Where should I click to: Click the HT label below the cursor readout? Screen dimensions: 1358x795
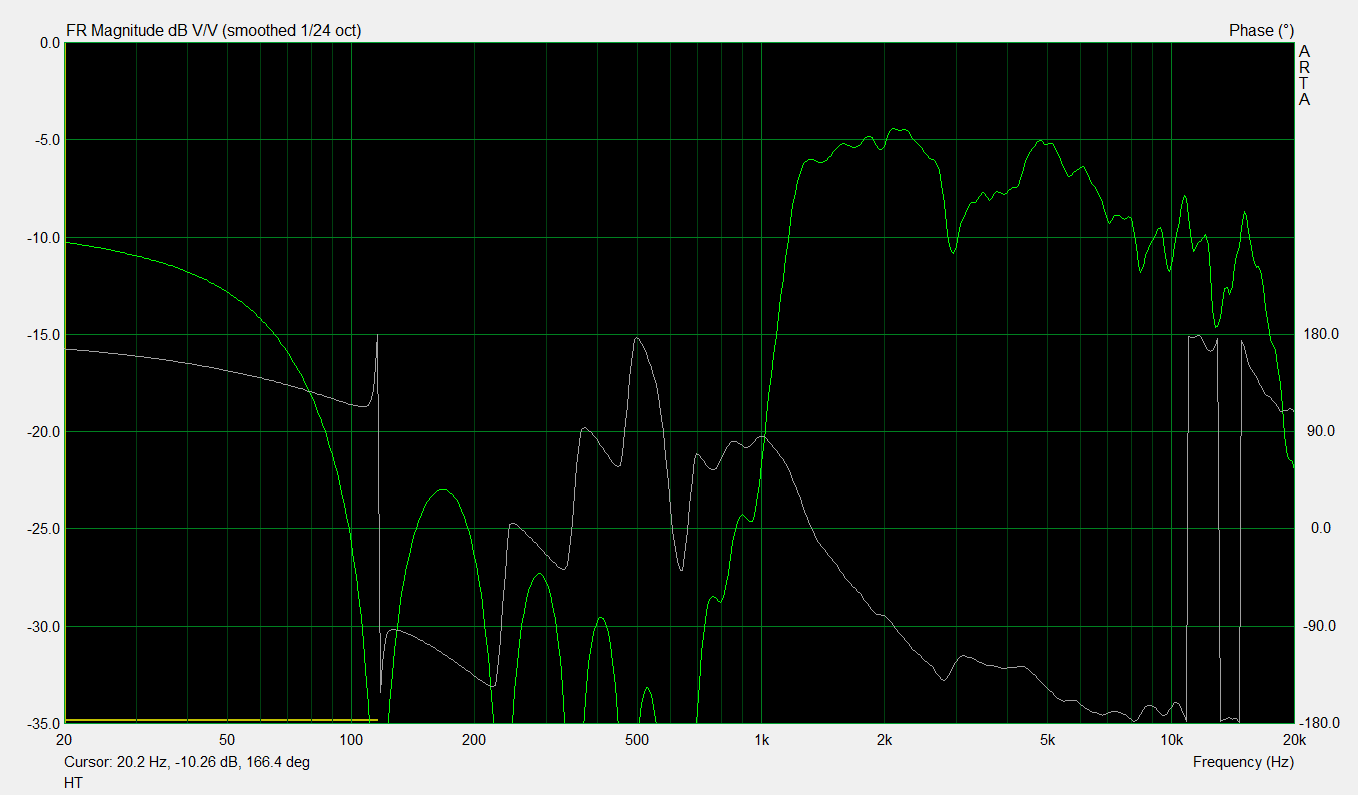coord(73,783)
